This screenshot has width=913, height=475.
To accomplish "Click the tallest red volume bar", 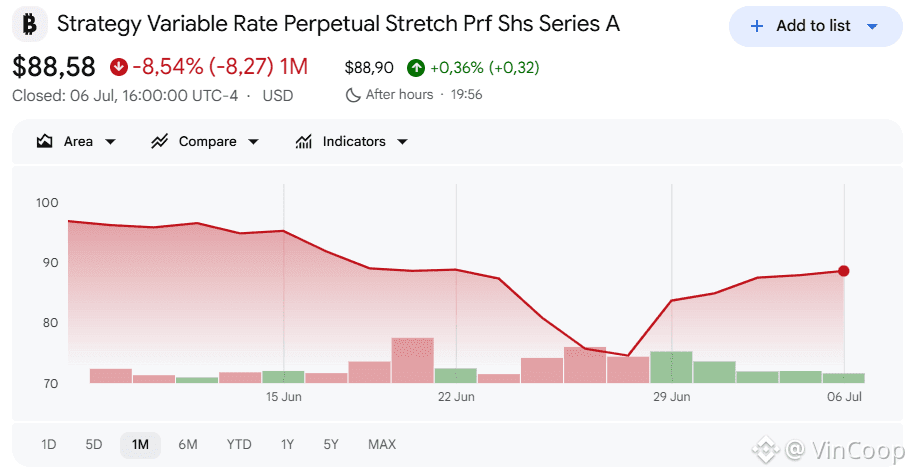I will (x=413, y=360).
